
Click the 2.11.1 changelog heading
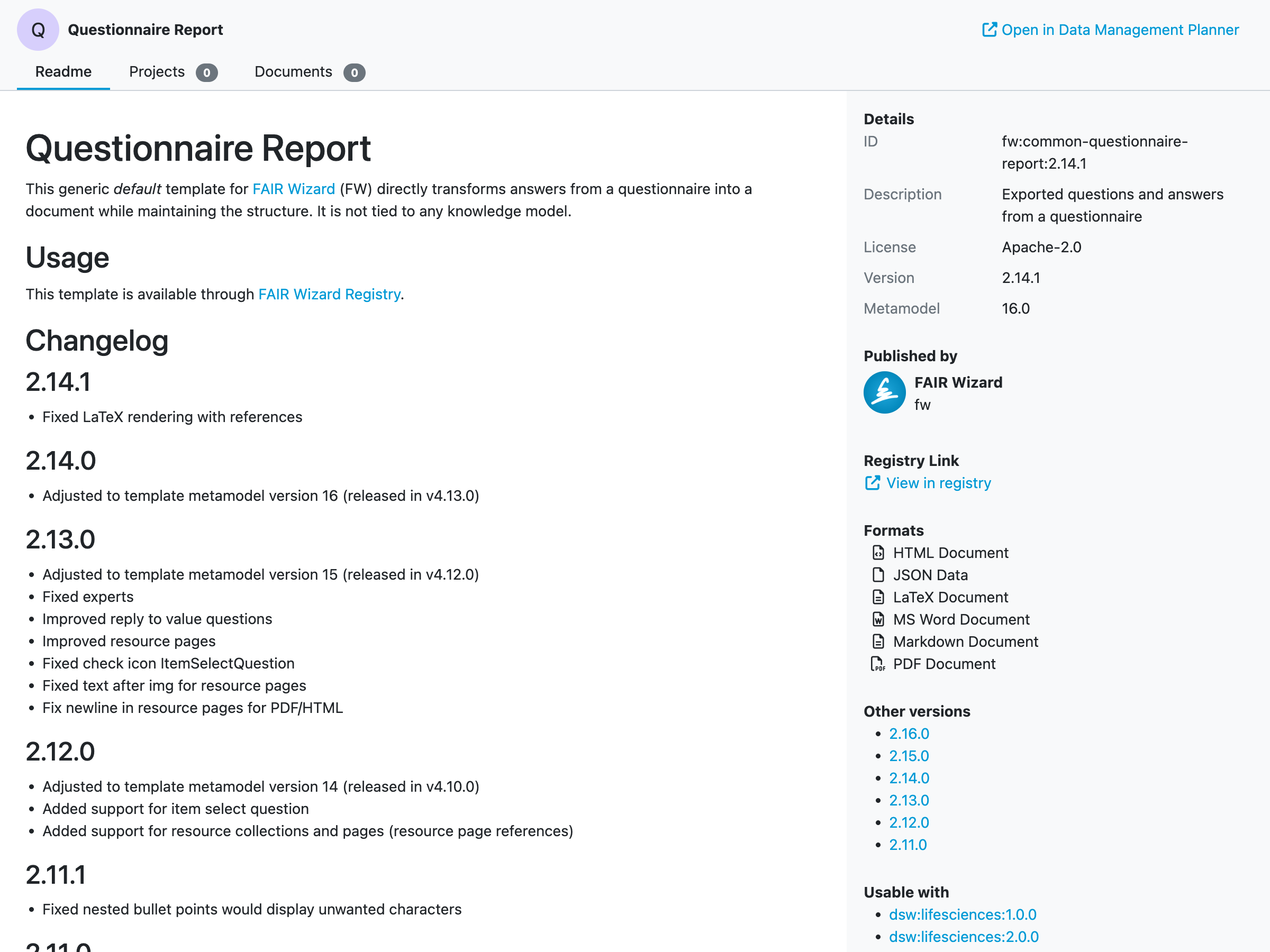[56, 875]
